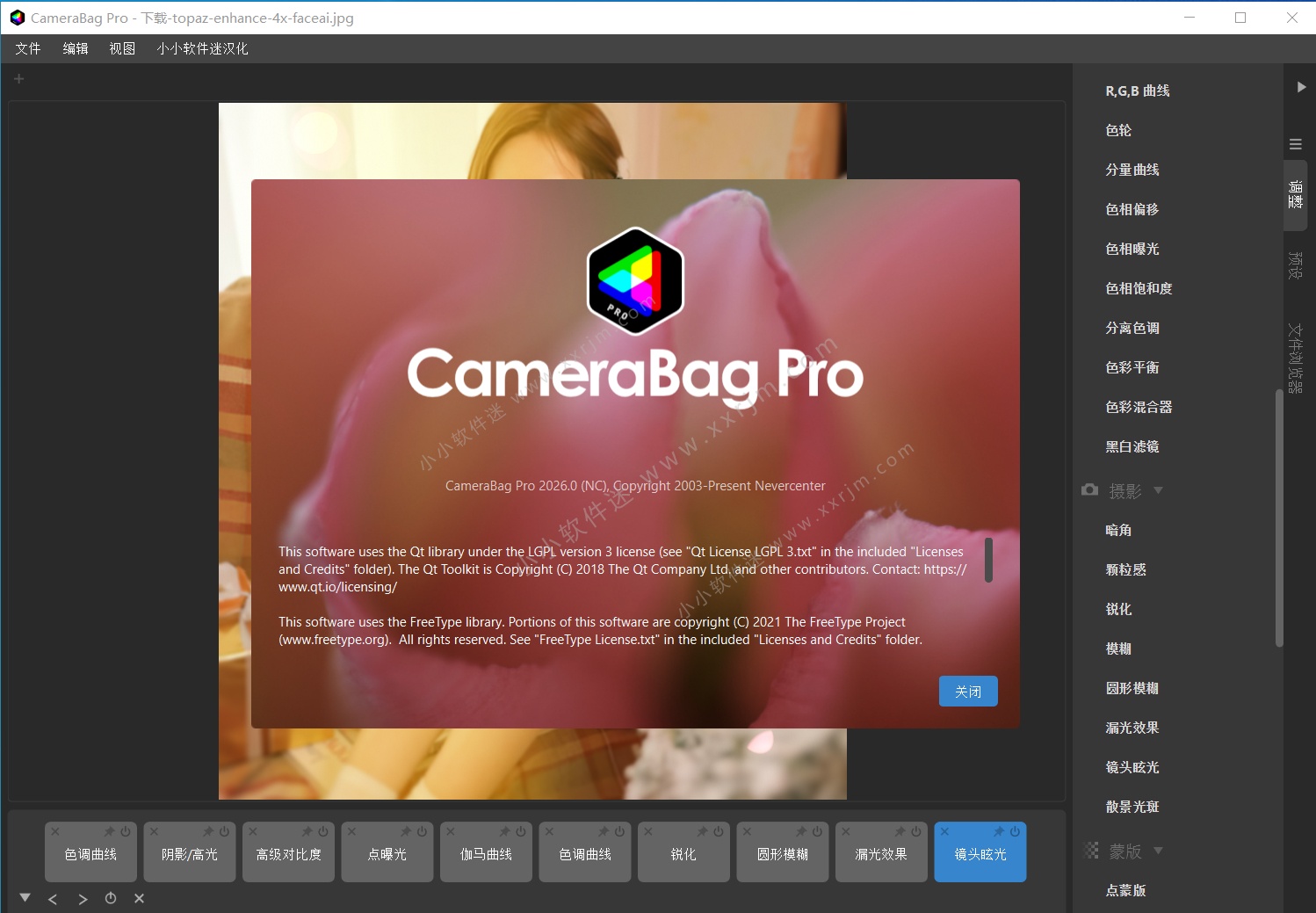Go to previous tile with left arrow
1316x913 pixels.
(x=53, y=899)
